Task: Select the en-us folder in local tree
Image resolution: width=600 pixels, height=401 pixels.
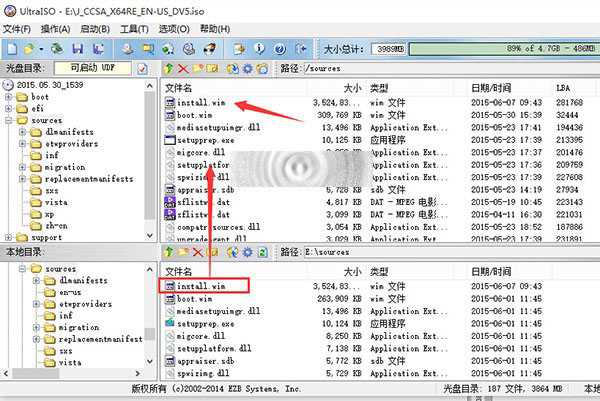Action: [70, 292]
